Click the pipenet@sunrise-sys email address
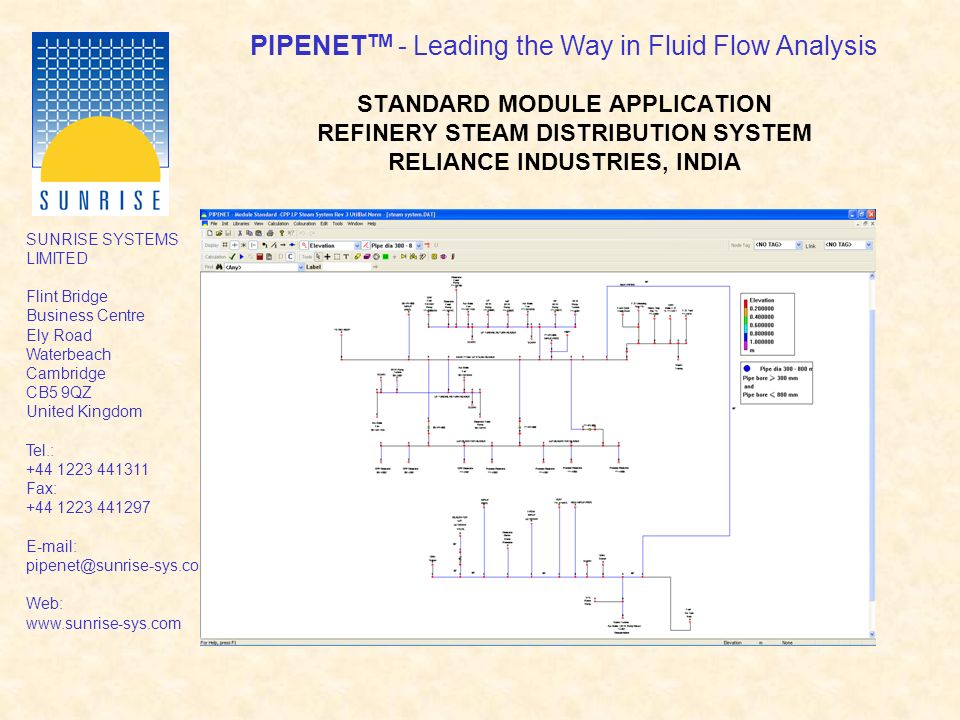This screenshot has width=960, height=720. pos(112,566)
